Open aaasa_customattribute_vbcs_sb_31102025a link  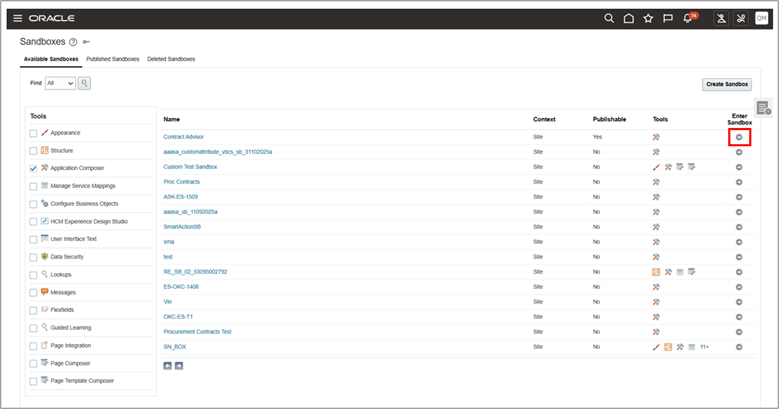(218, 152)
